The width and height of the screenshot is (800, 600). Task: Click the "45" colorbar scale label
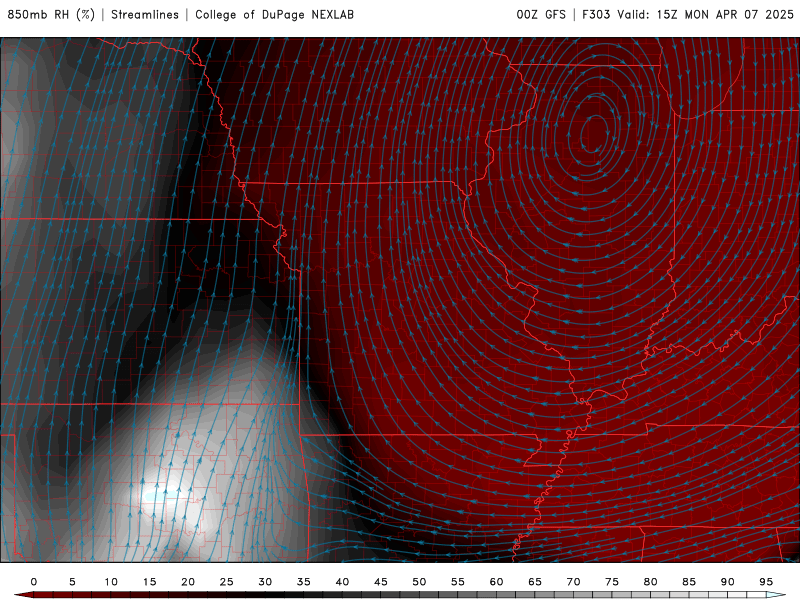click(x=381, y=582)
